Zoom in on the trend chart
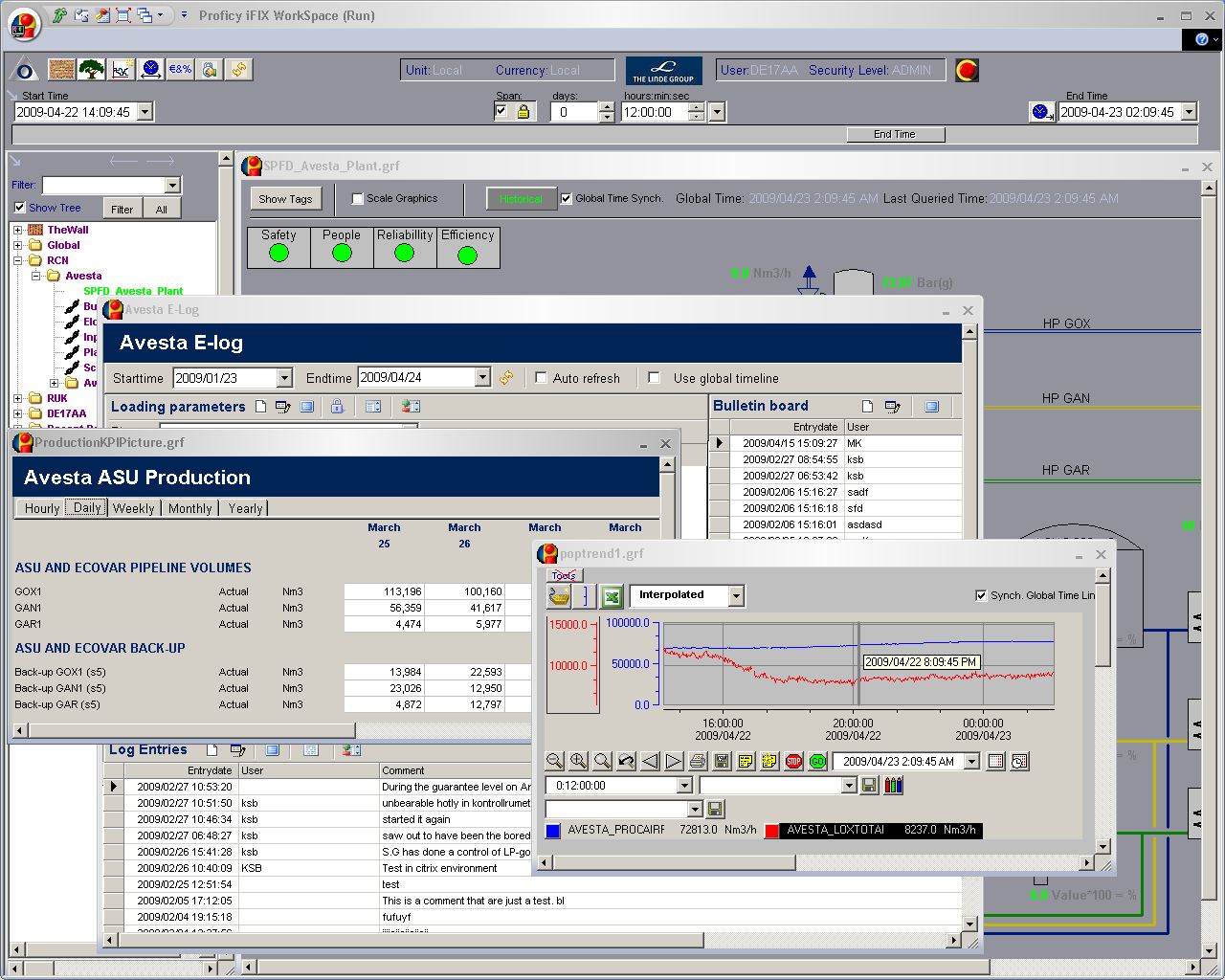 tap(578, 762)
